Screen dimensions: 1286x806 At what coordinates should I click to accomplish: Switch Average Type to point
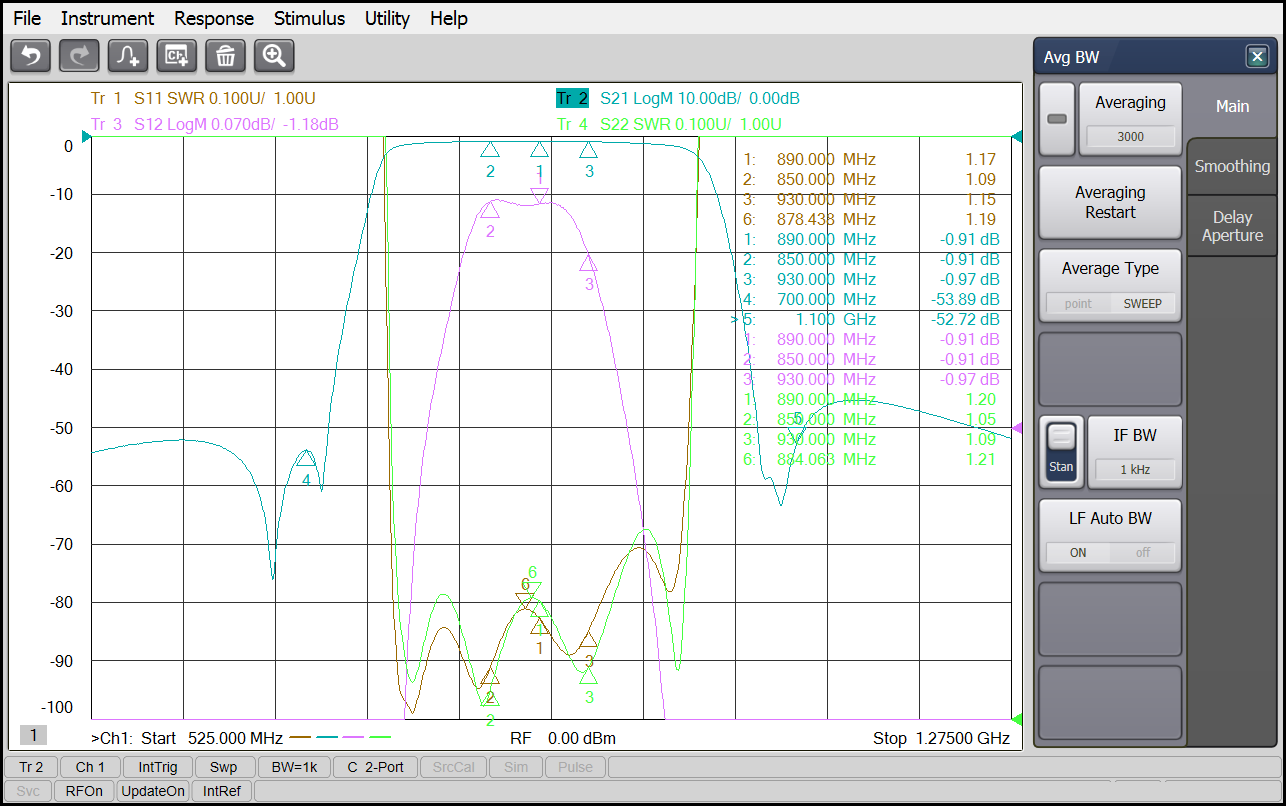[1078, 303]
